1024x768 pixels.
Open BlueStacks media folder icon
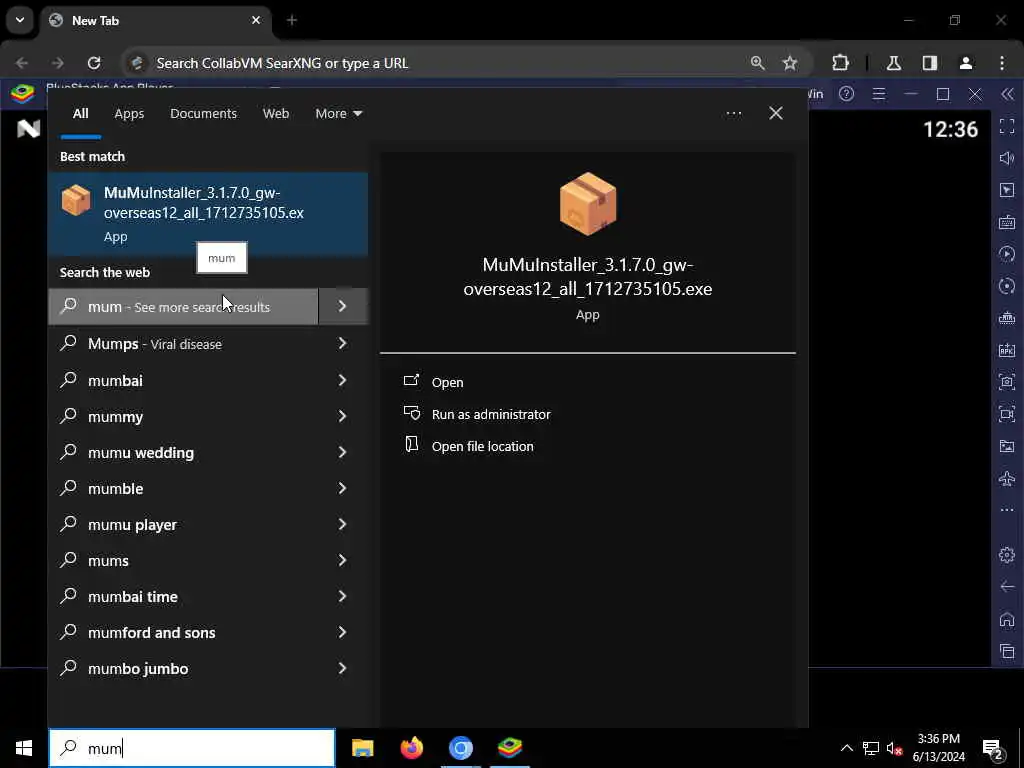pyautogui.click(x=1007, y=446)
